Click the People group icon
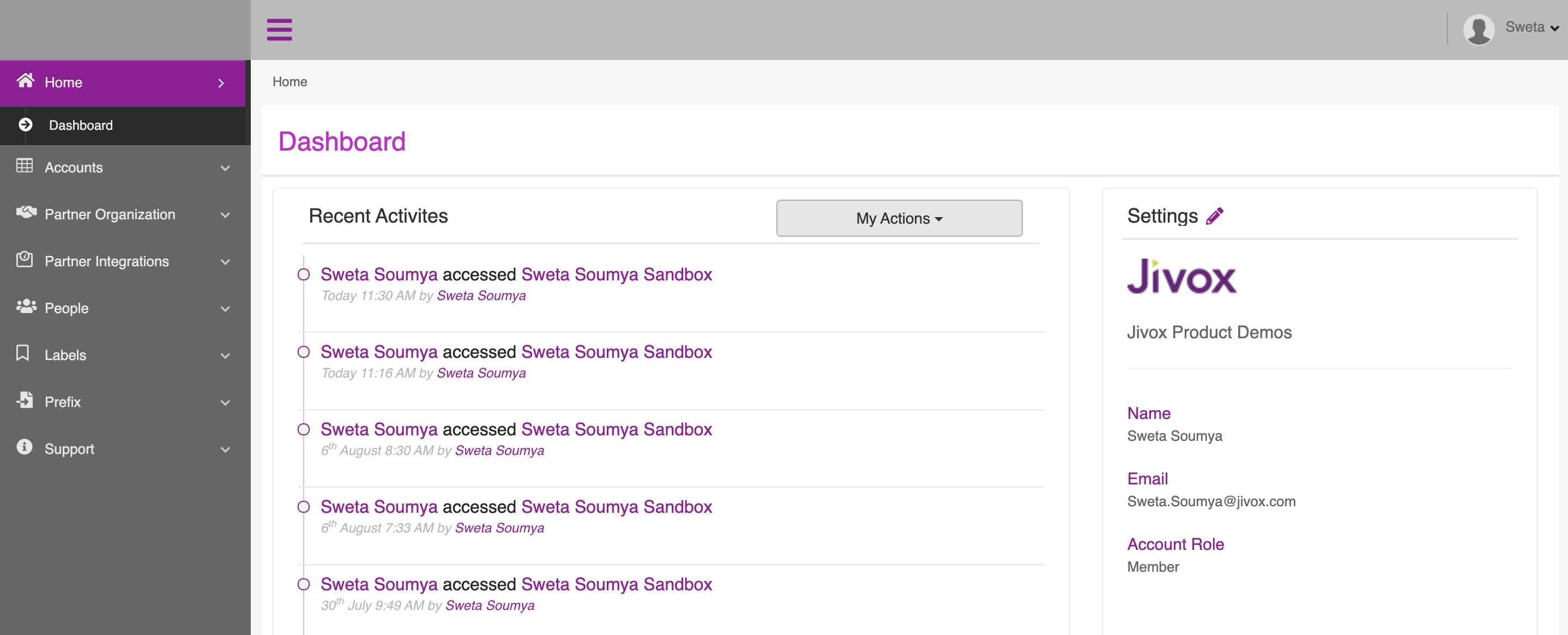This screenshot has width=1568, height=635. click(26, 306)
